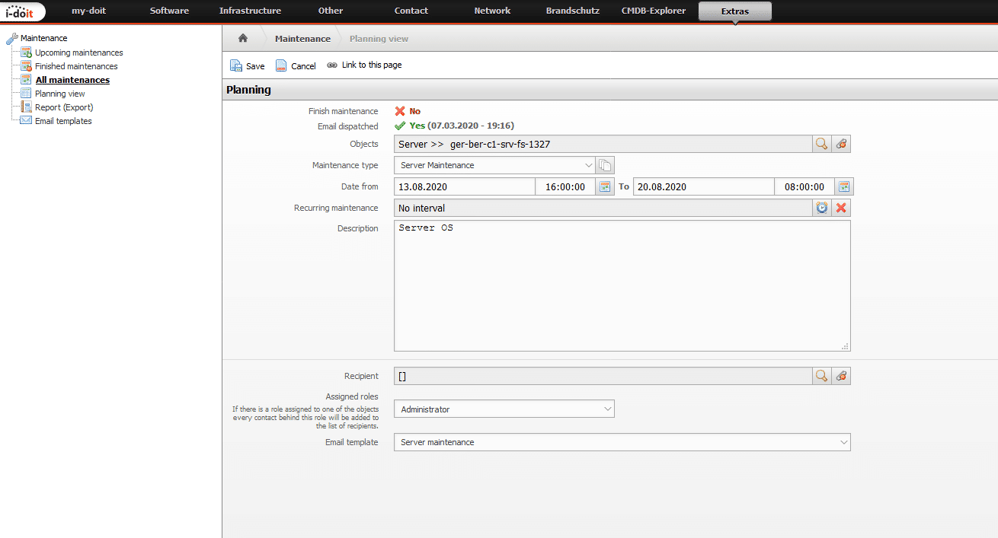Screen dimensions: 998x538
Task: Click into the Description text area
Action: point(622,286)
